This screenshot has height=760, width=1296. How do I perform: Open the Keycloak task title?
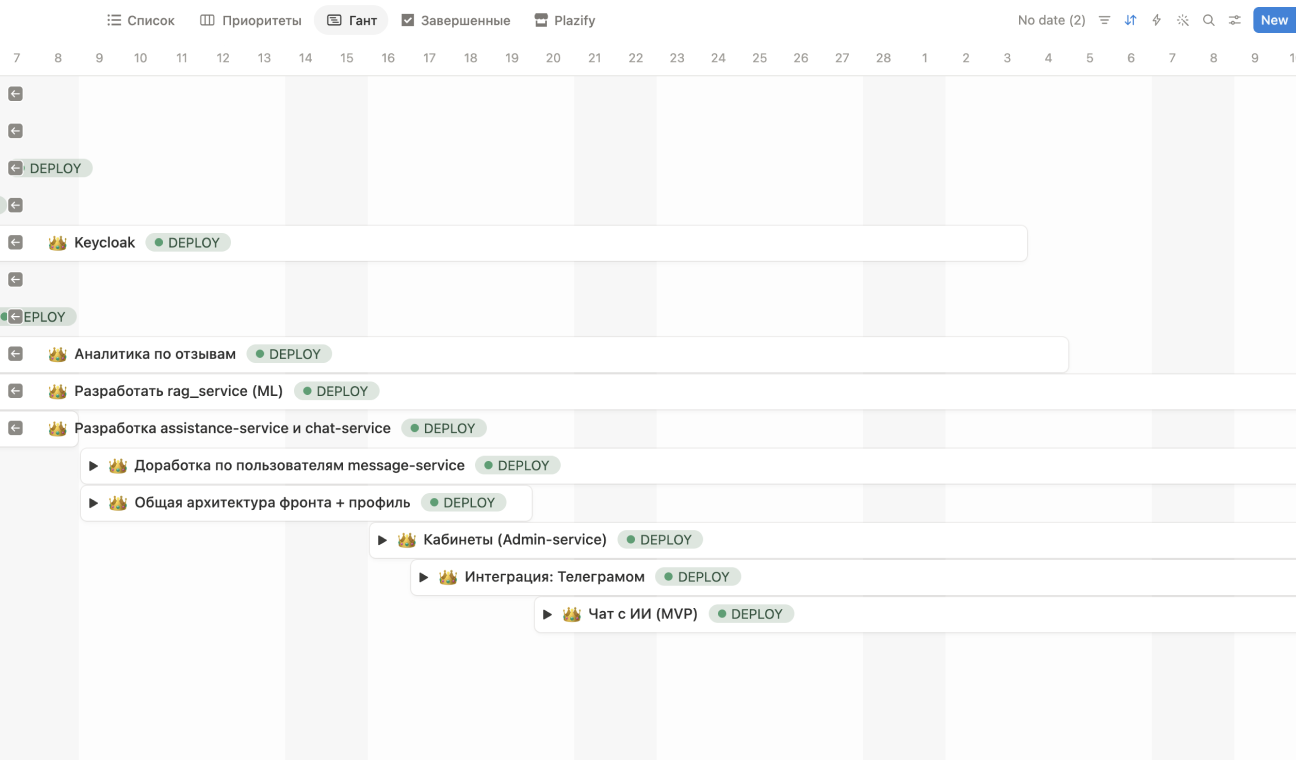[x=105, y=242]
